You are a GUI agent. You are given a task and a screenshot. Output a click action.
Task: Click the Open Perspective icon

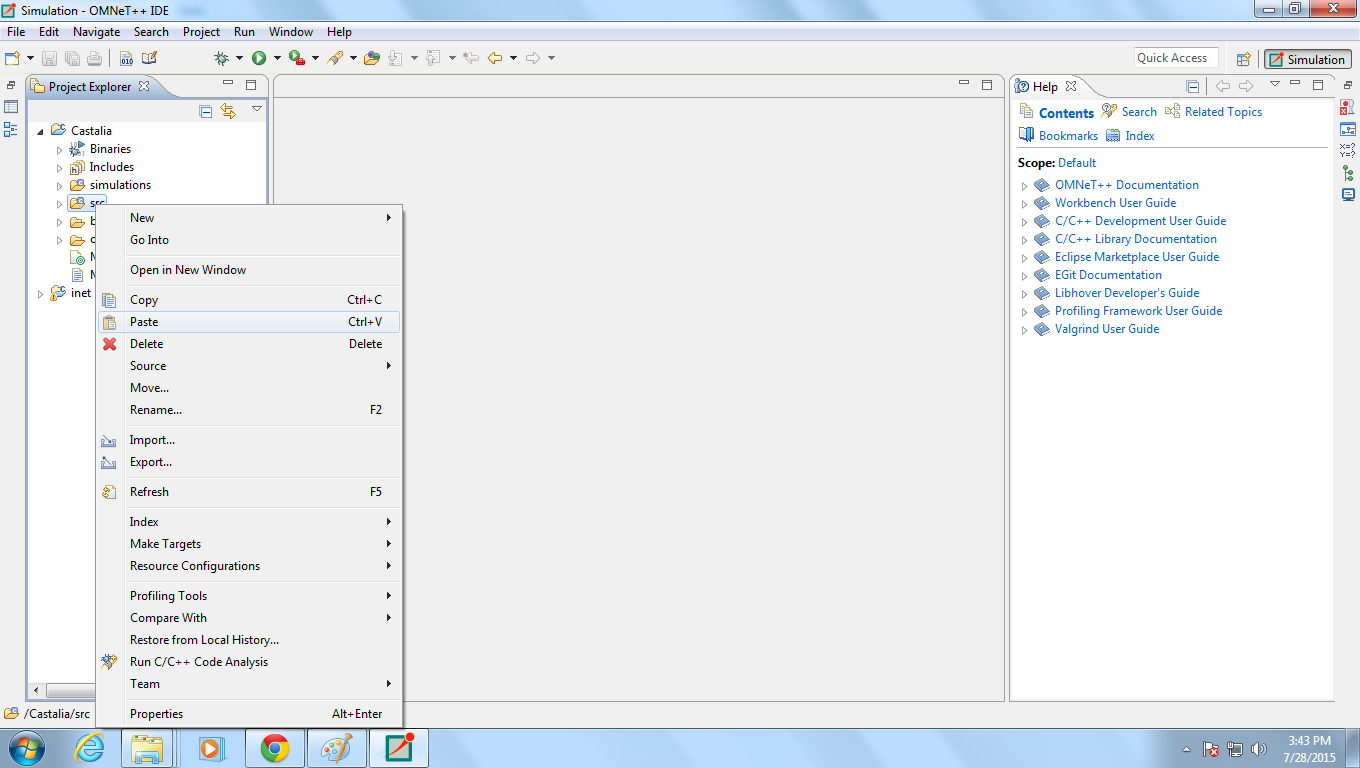[x=1243, y=59]
